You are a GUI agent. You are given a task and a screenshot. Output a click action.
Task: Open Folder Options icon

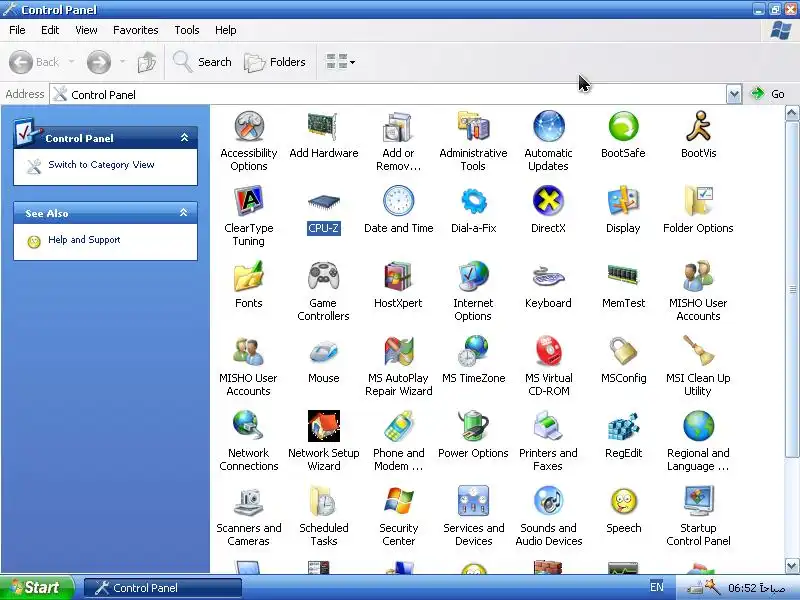coord(698,201)
